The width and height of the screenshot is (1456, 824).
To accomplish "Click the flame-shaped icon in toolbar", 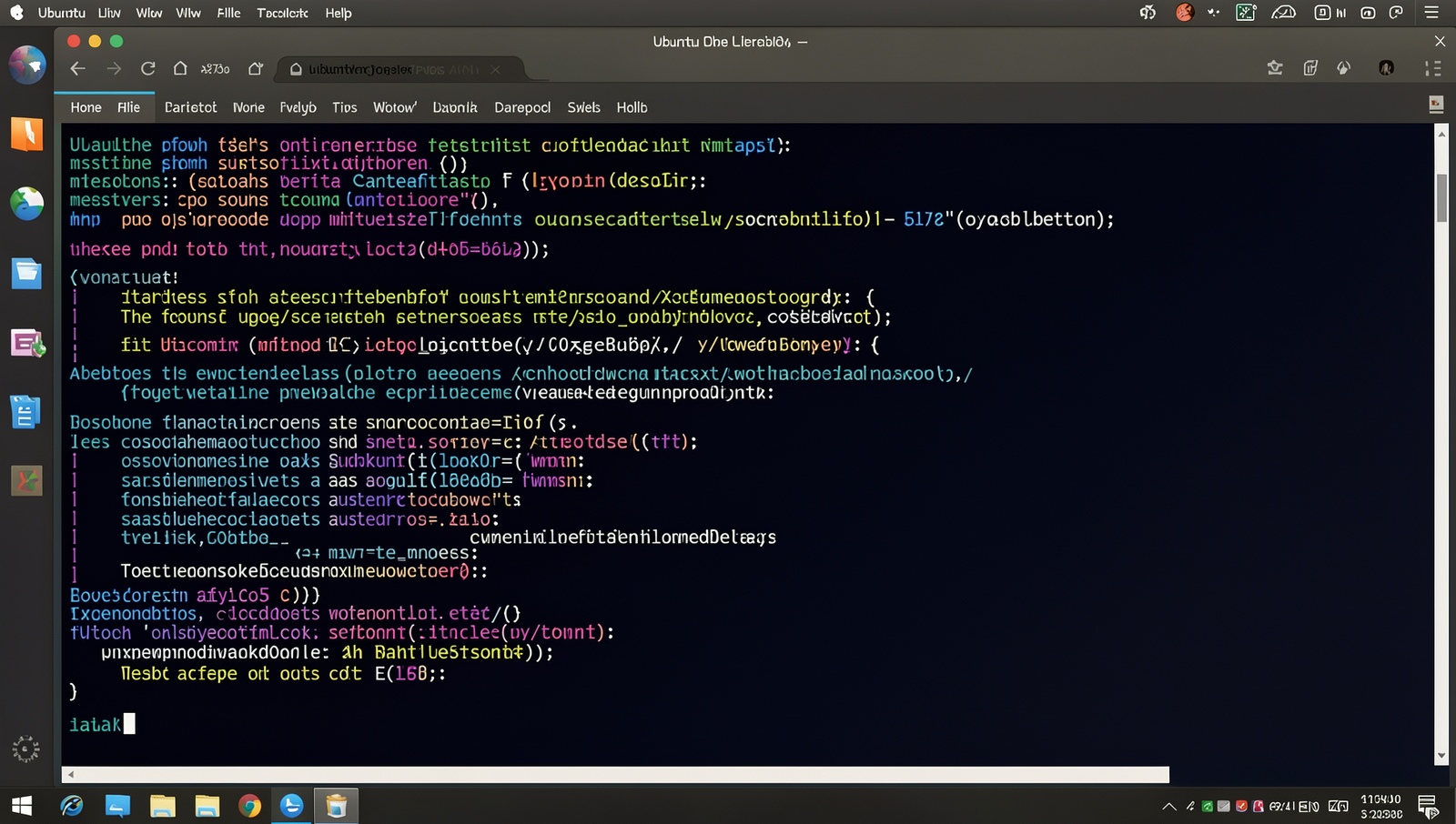I will point(1343,68).
